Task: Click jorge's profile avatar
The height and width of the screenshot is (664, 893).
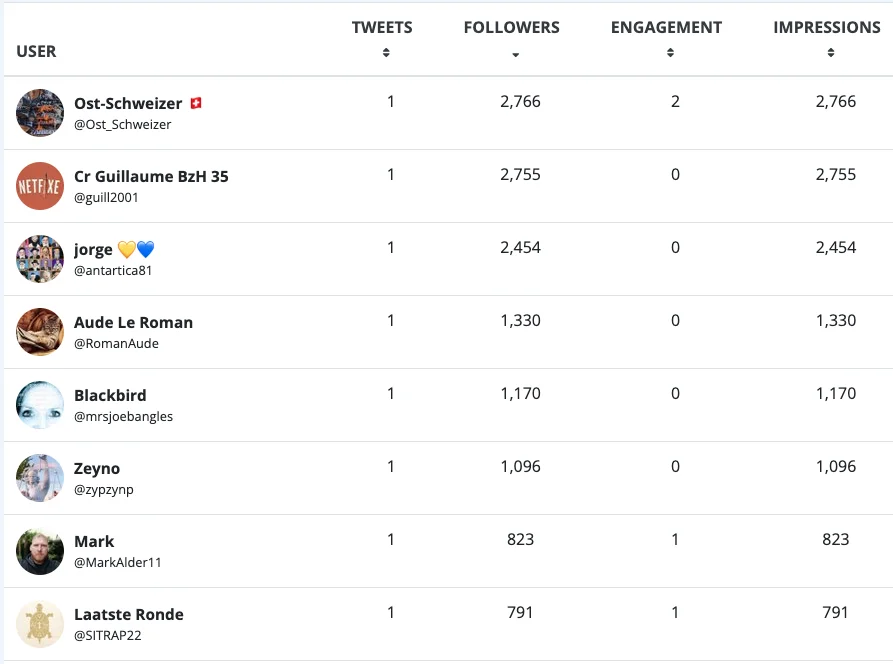Action: (40, 259)
